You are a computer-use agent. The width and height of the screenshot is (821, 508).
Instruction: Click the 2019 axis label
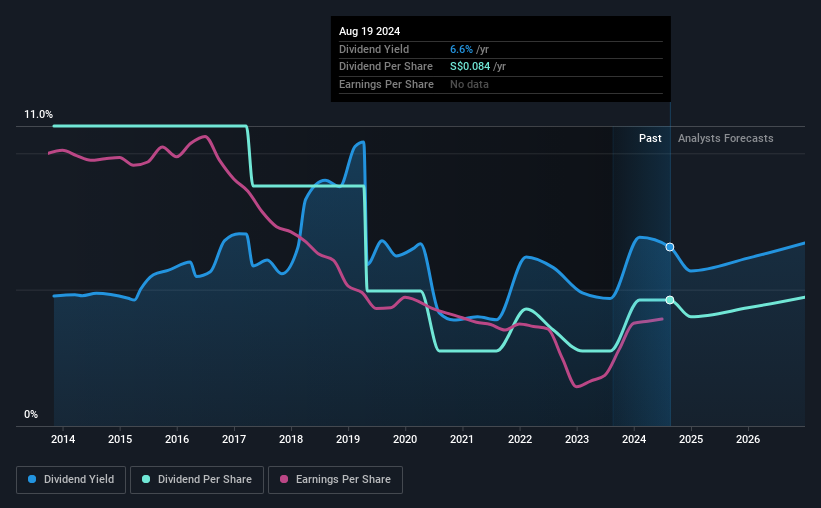click(x=348, y=439)
